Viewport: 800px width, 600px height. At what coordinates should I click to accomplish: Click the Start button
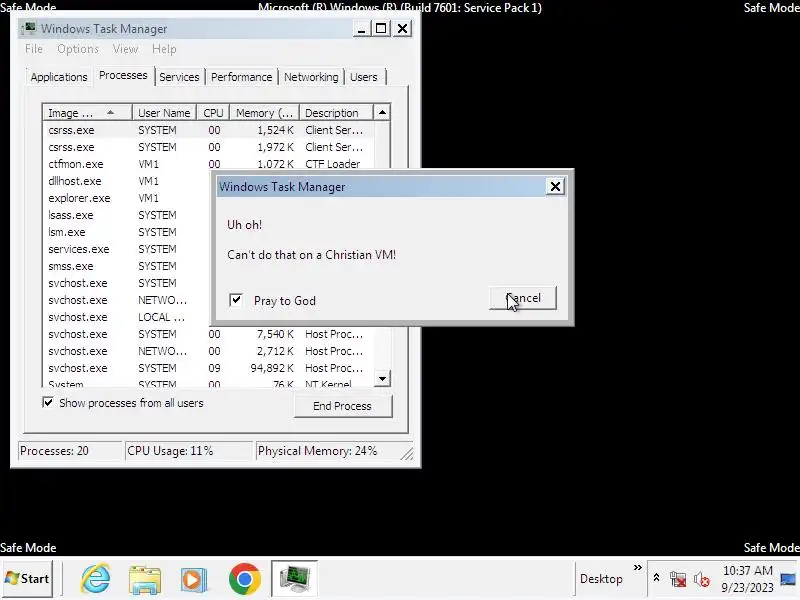tap(27, 579)
